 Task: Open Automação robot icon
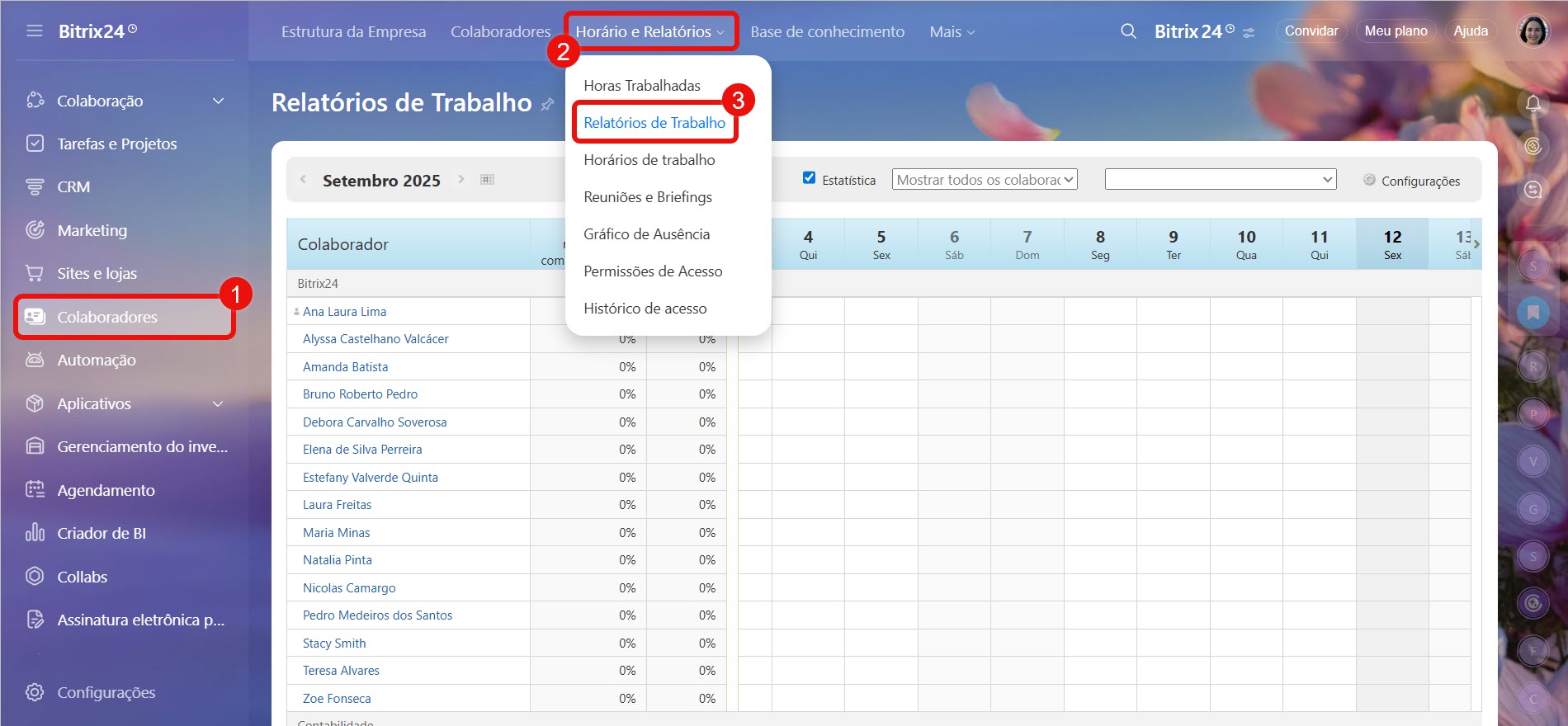click(35, 360)
